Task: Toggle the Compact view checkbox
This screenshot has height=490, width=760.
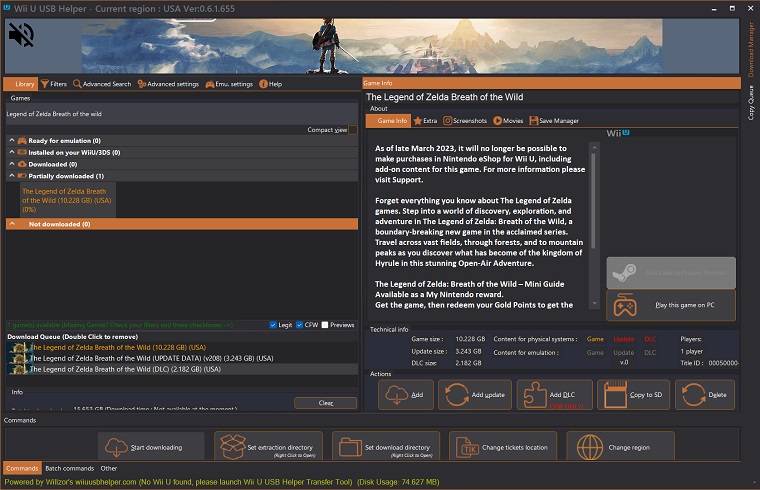Action: click(x=353, y=129)
